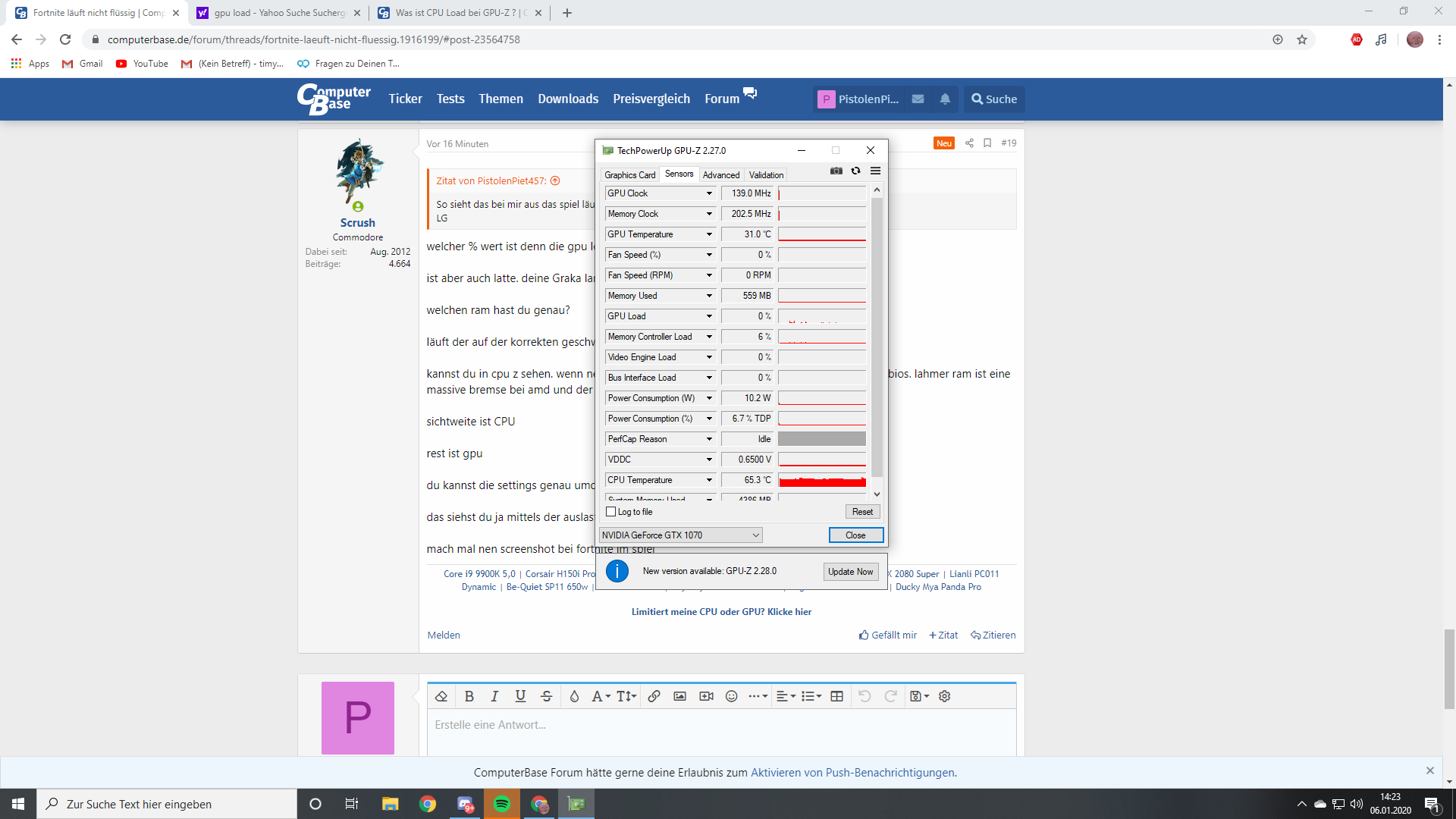This screenshot has height=819, width=1456.
Task: Refresh GPU-Z sensor readings via refresh icon
Action: (856, 171)
